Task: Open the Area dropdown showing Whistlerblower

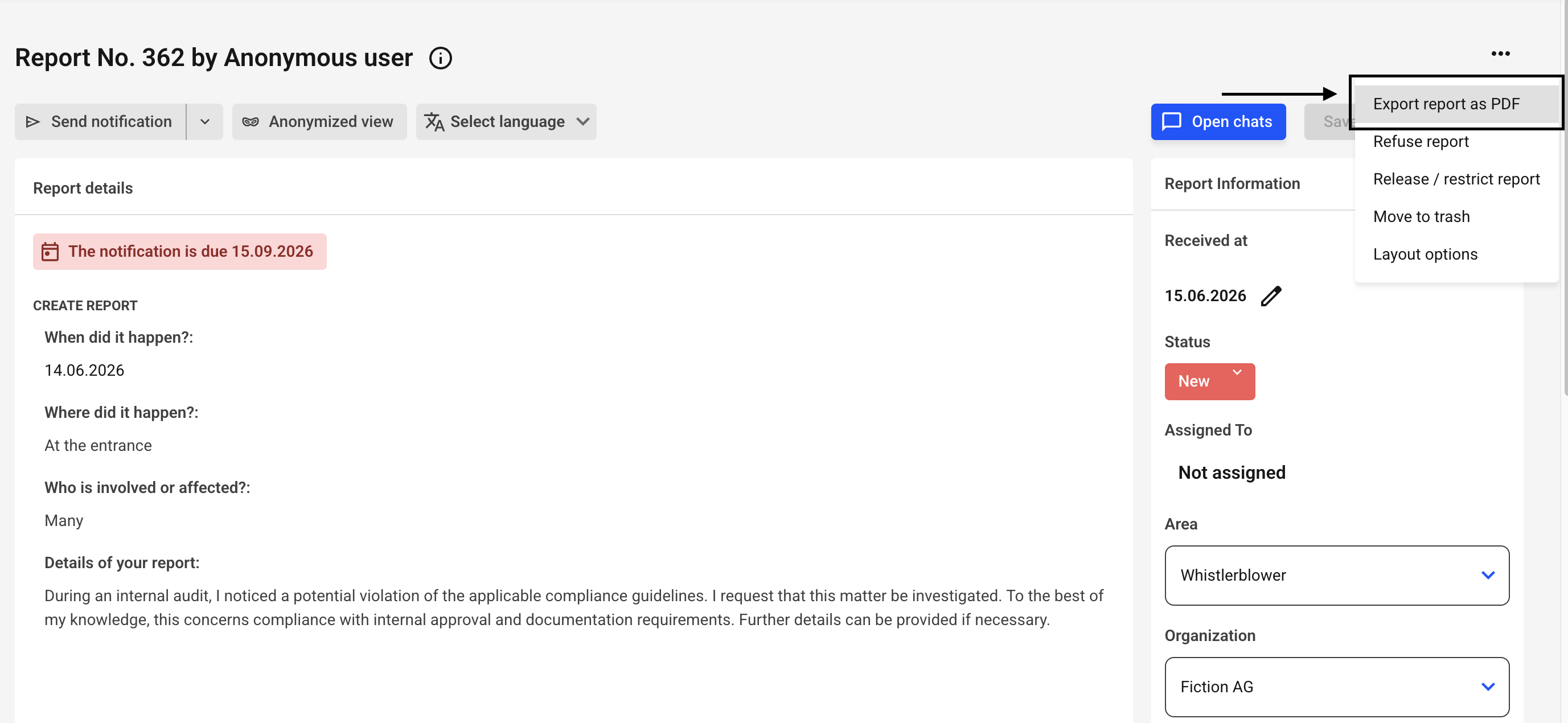Action: pos(1337,575)
